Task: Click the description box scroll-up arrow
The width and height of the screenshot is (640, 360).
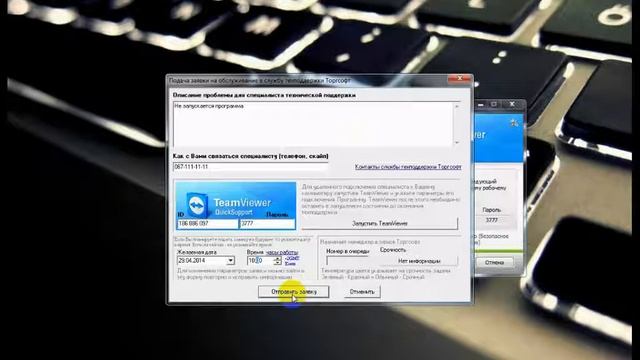Action: coord(457,106)
